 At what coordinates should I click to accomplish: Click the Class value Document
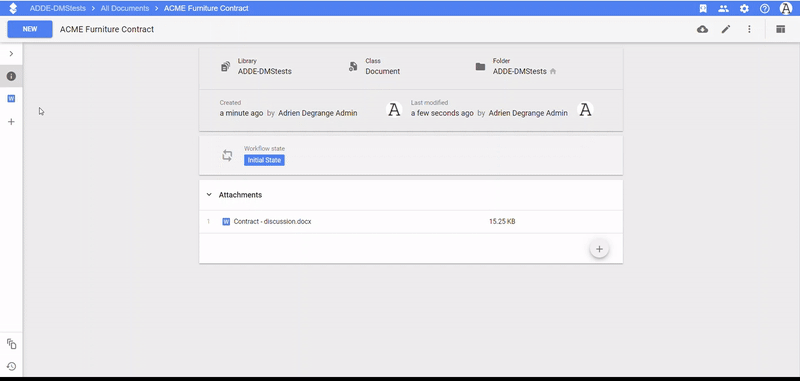coord(383,71)
